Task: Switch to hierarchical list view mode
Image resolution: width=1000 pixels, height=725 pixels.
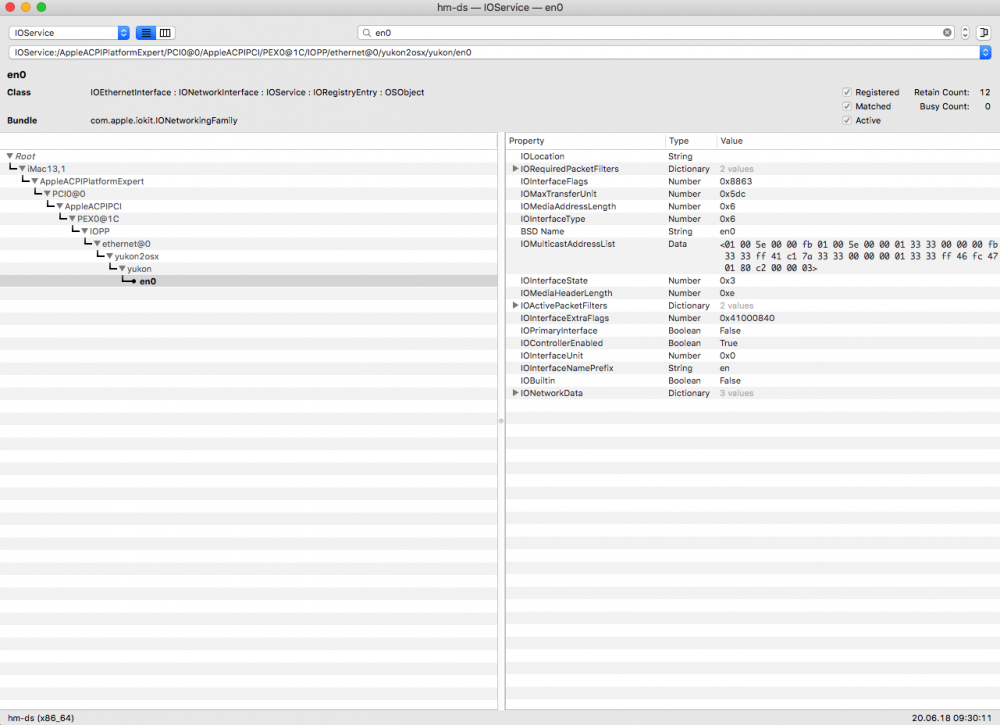Action: (x=146, y=33)
